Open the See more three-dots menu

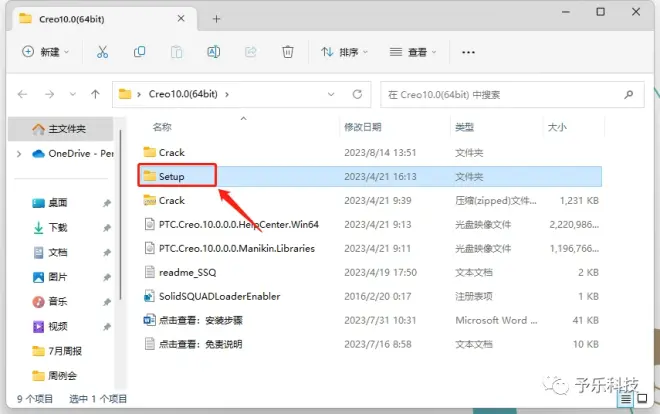tap(468, 52)
